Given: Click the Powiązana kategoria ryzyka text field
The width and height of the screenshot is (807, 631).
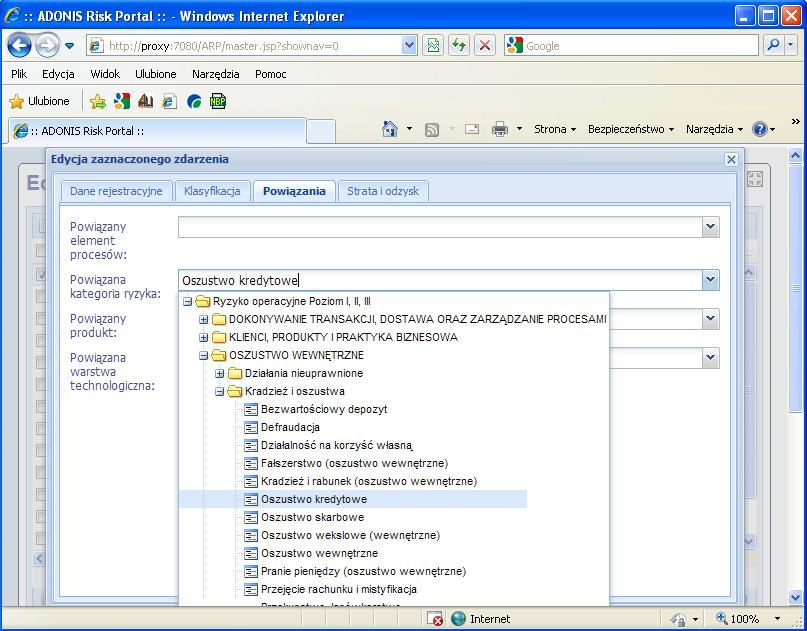Looking at the screenshot, I should point(441,281).
